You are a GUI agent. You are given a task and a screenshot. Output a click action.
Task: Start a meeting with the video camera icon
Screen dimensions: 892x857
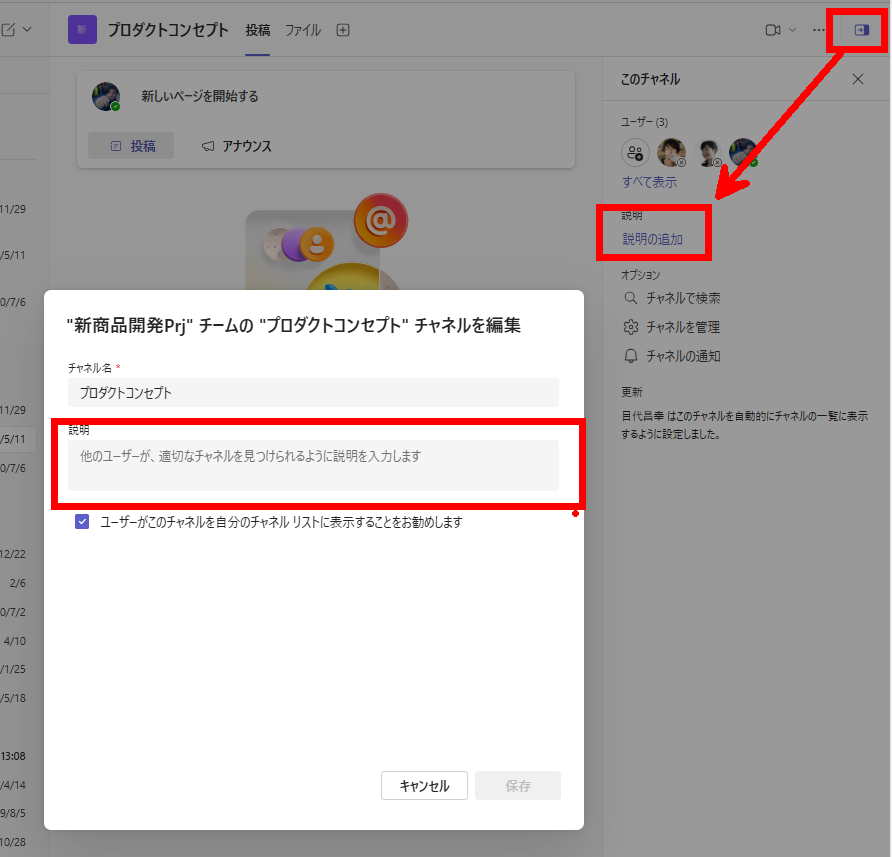pyautogui.click(x=773, y=30)
